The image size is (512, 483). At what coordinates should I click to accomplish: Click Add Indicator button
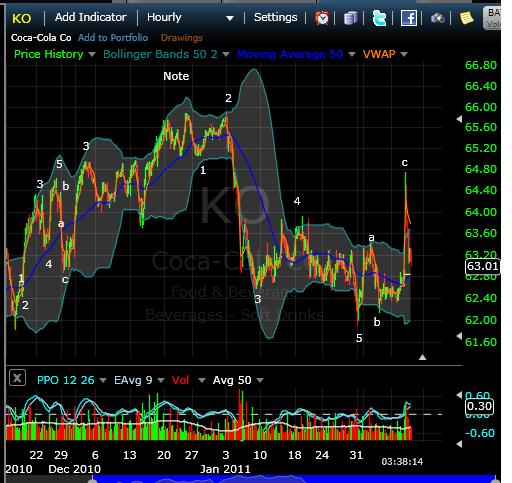tap(91, 17)
